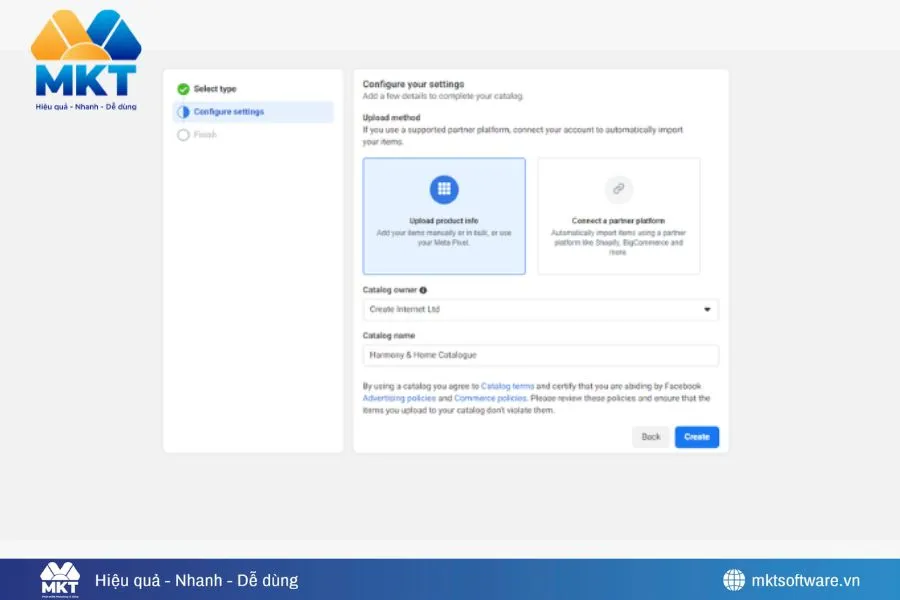
Task: Click the Back button
Action: tap(650, 437)
